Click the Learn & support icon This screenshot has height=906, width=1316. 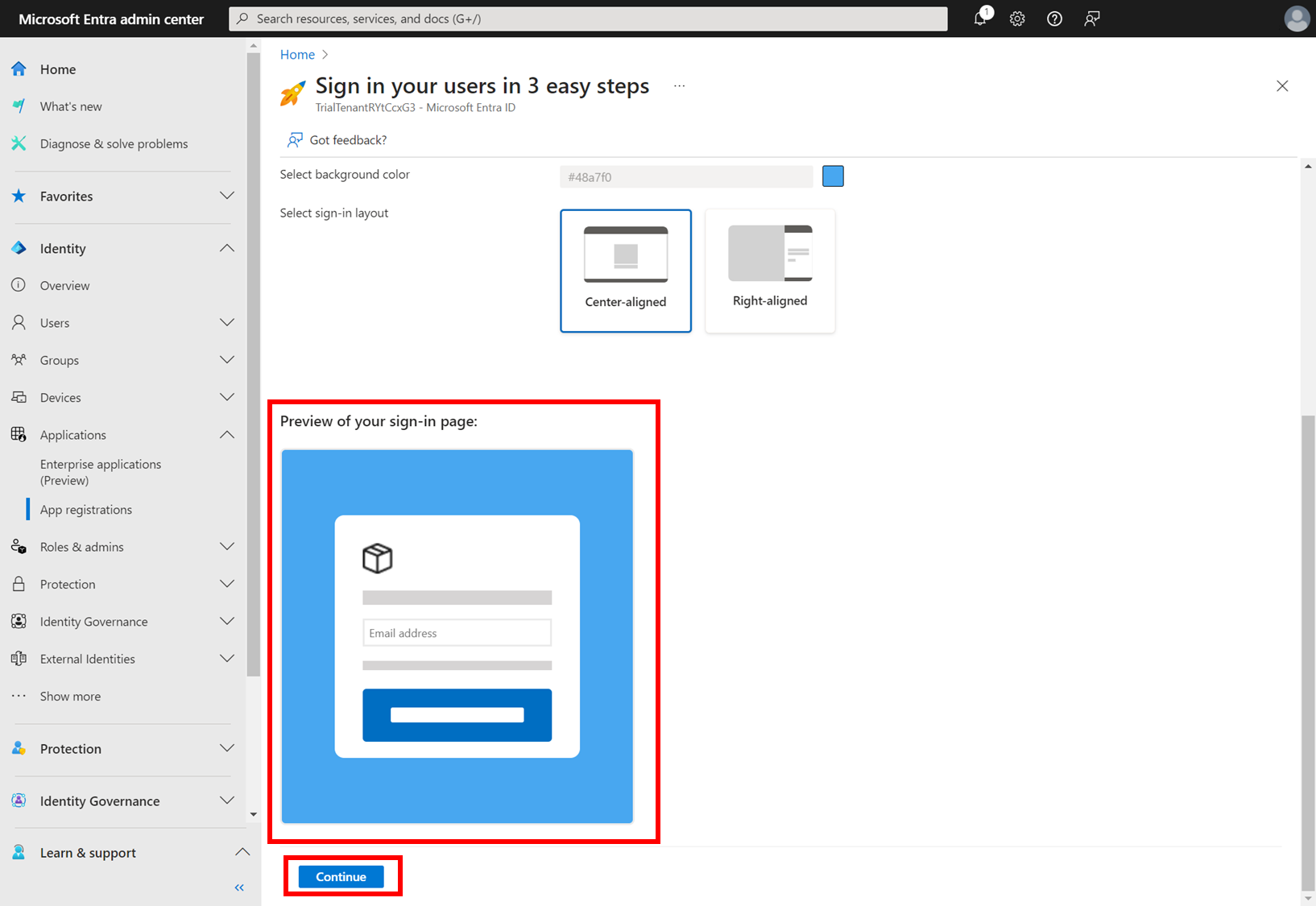pos(19,852)
